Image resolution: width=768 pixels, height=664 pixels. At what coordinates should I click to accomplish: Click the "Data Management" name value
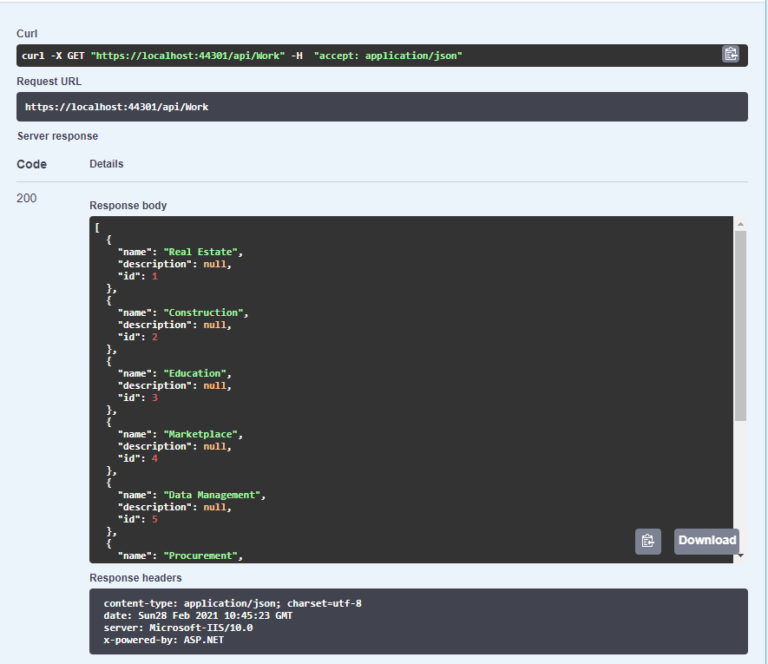pyautogui.click(x=212, y=495)
